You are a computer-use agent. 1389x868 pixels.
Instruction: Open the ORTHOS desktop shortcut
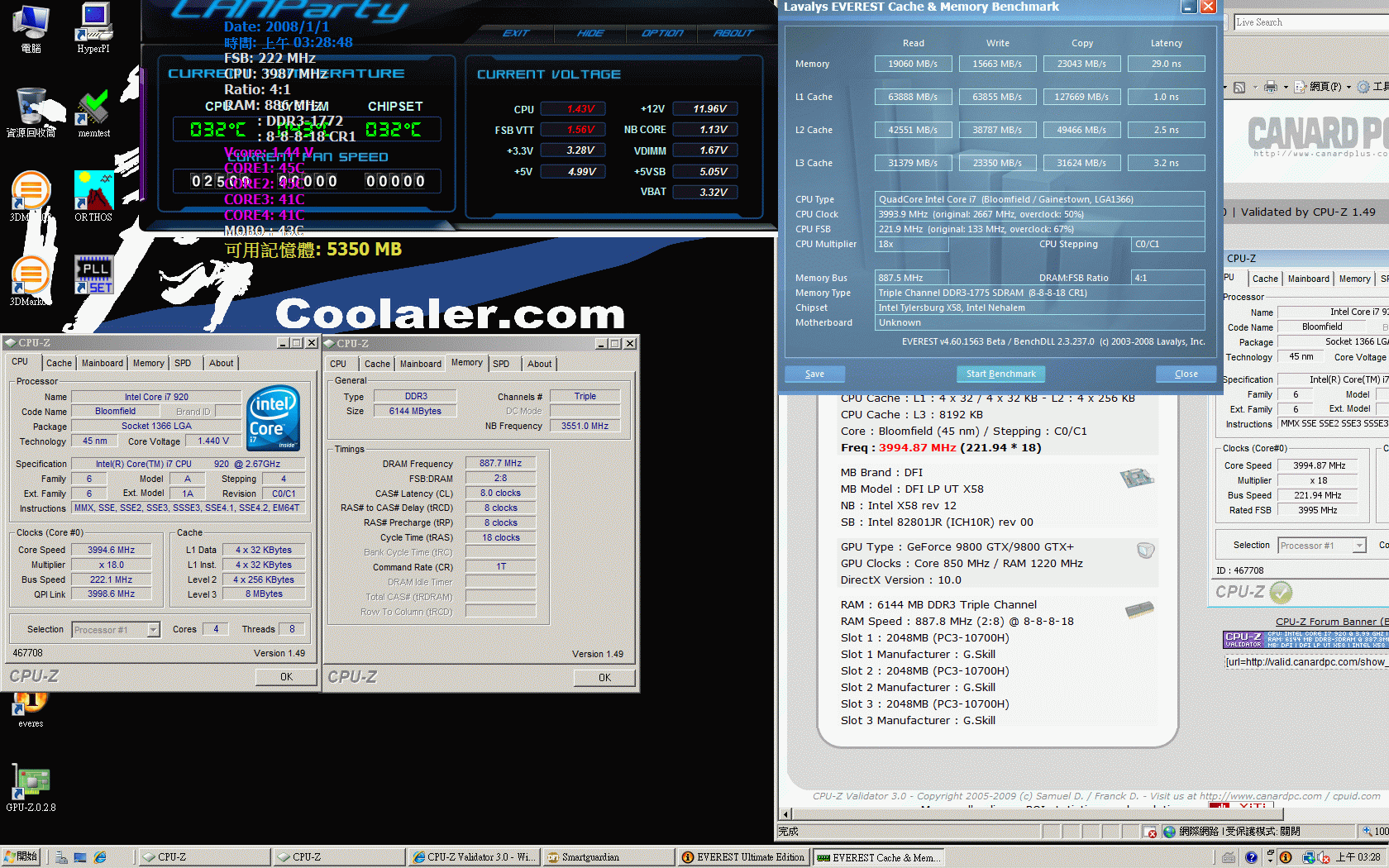[x=93, y=196]
